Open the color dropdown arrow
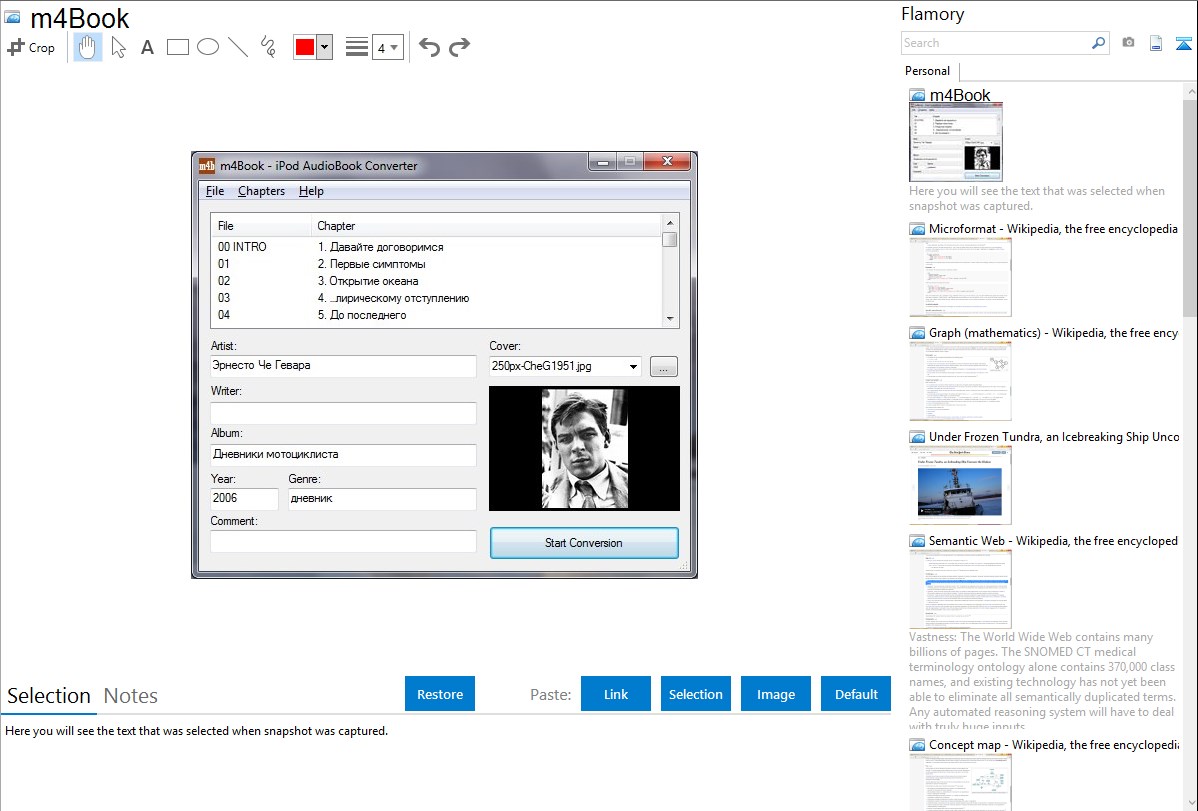This screenshot has width=1198, height=811. coord(325,47)
